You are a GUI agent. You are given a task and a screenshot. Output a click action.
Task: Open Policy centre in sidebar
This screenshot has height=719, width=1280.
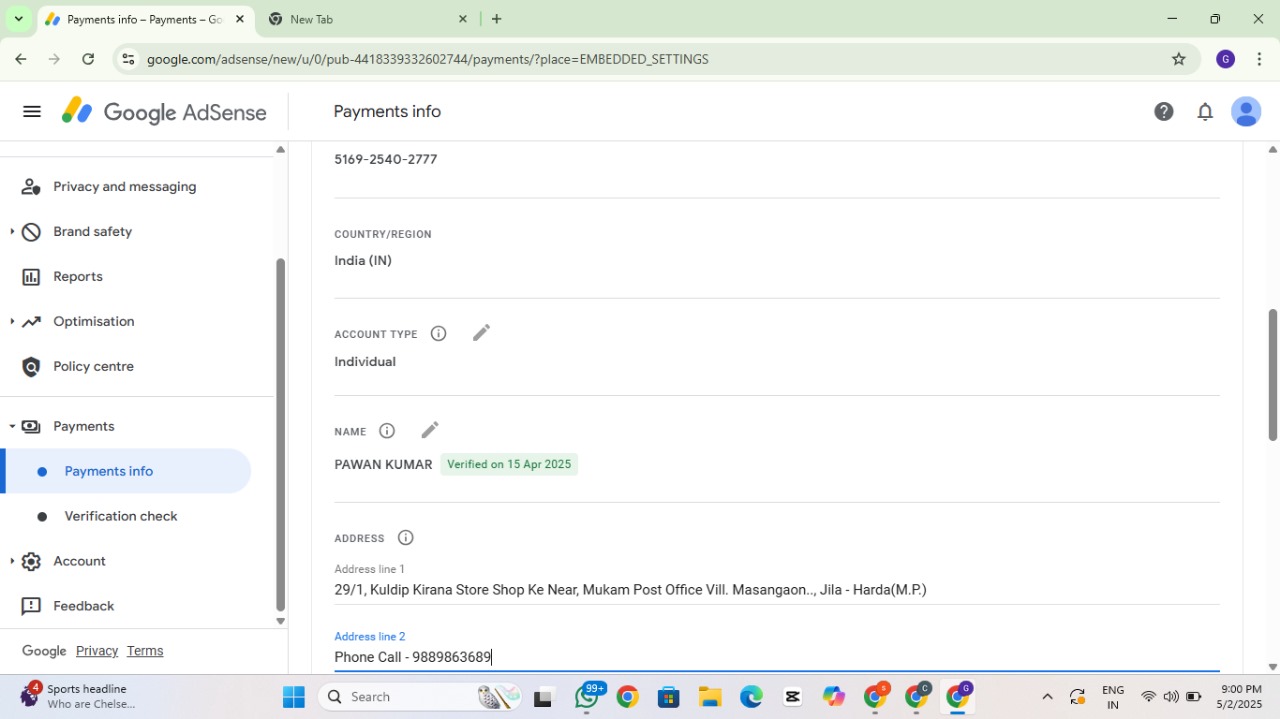point(93,367)
